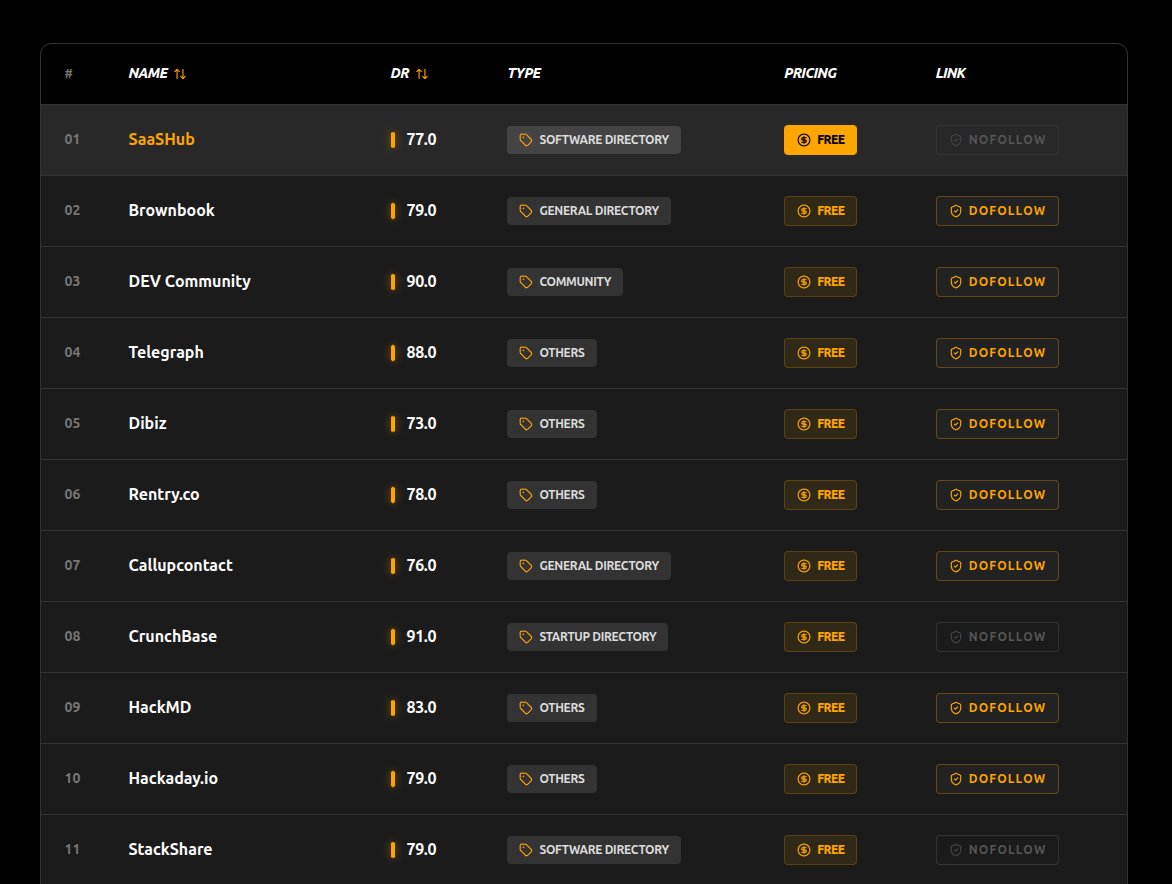
Task: Click the coin icon in Hackaday.io's FREE badge
Action: pos(804,779)
